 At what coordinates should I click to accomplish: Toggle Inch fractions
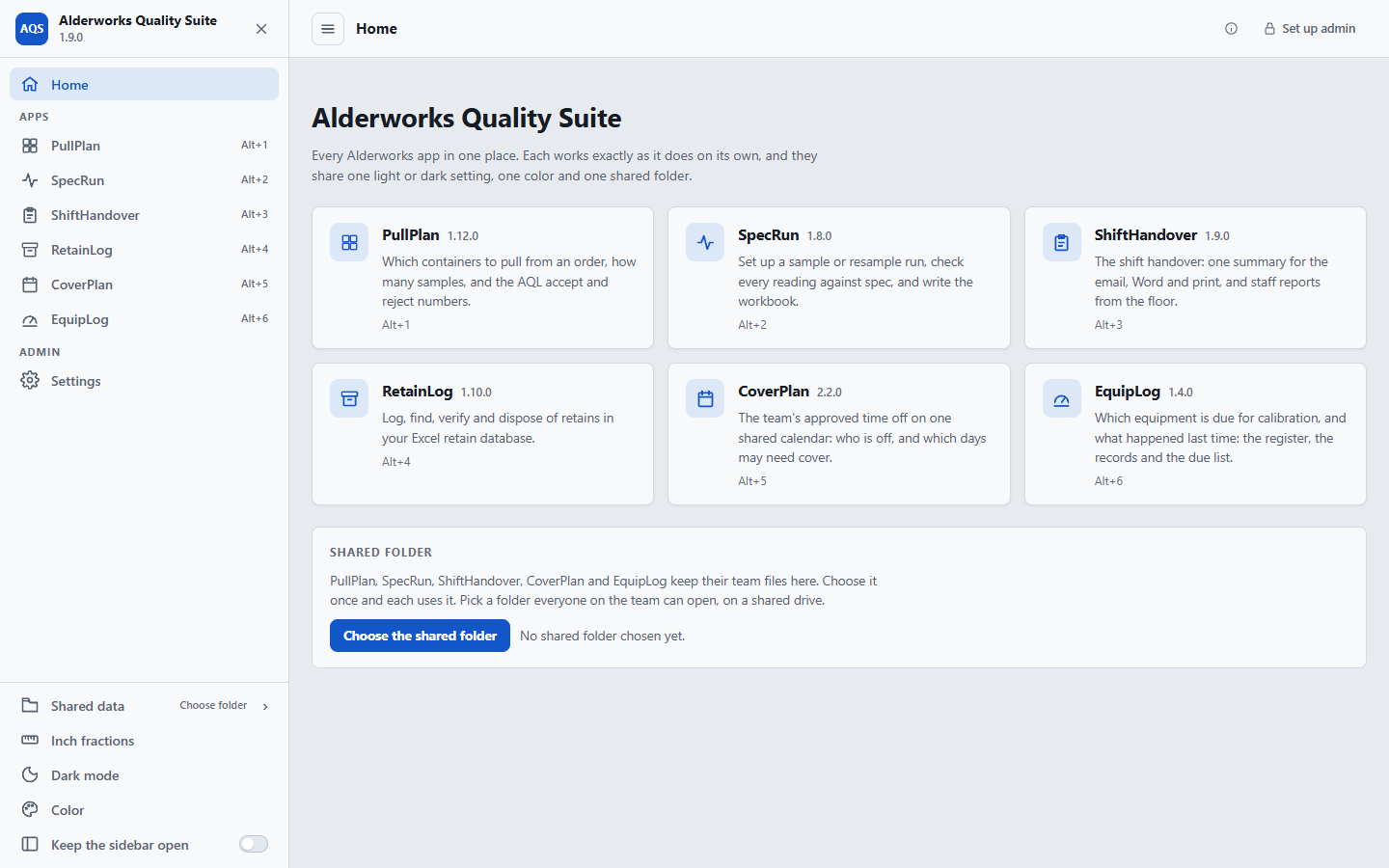(x=144, y=741)
